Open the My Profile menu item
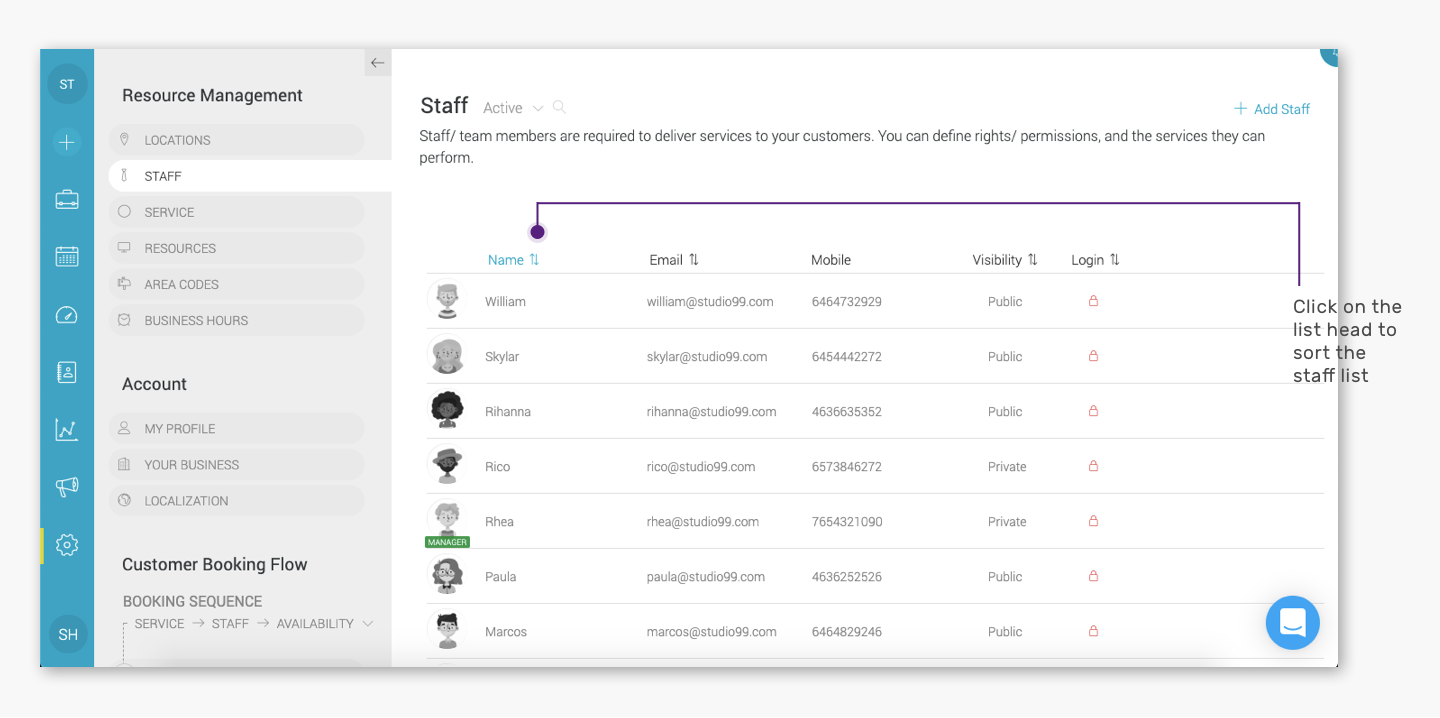Screen dimensions: 1440x718 236,428
